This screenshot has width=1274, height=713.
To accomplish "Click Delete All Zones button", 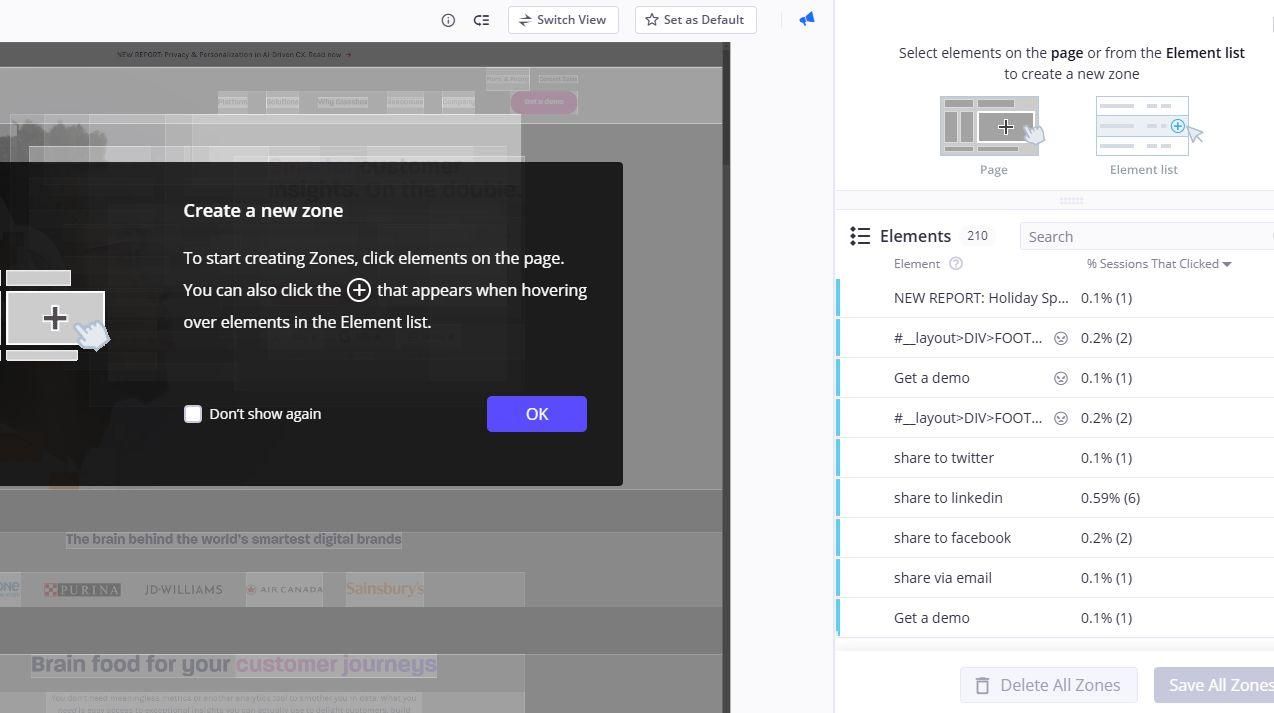I will point(1048,685).
